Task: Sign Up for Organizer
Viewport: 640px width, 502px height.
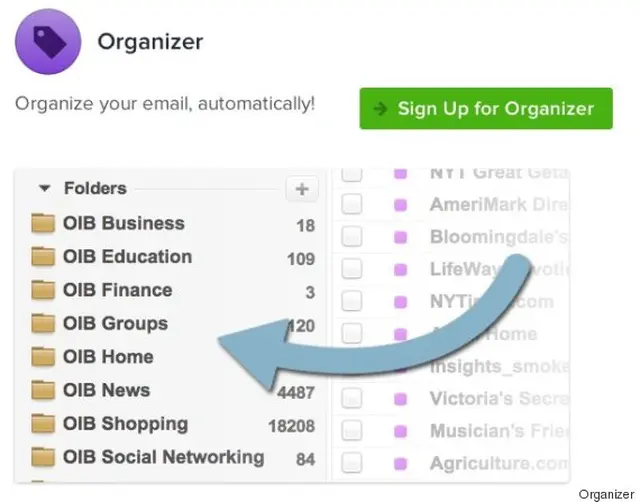Action: 486,109
